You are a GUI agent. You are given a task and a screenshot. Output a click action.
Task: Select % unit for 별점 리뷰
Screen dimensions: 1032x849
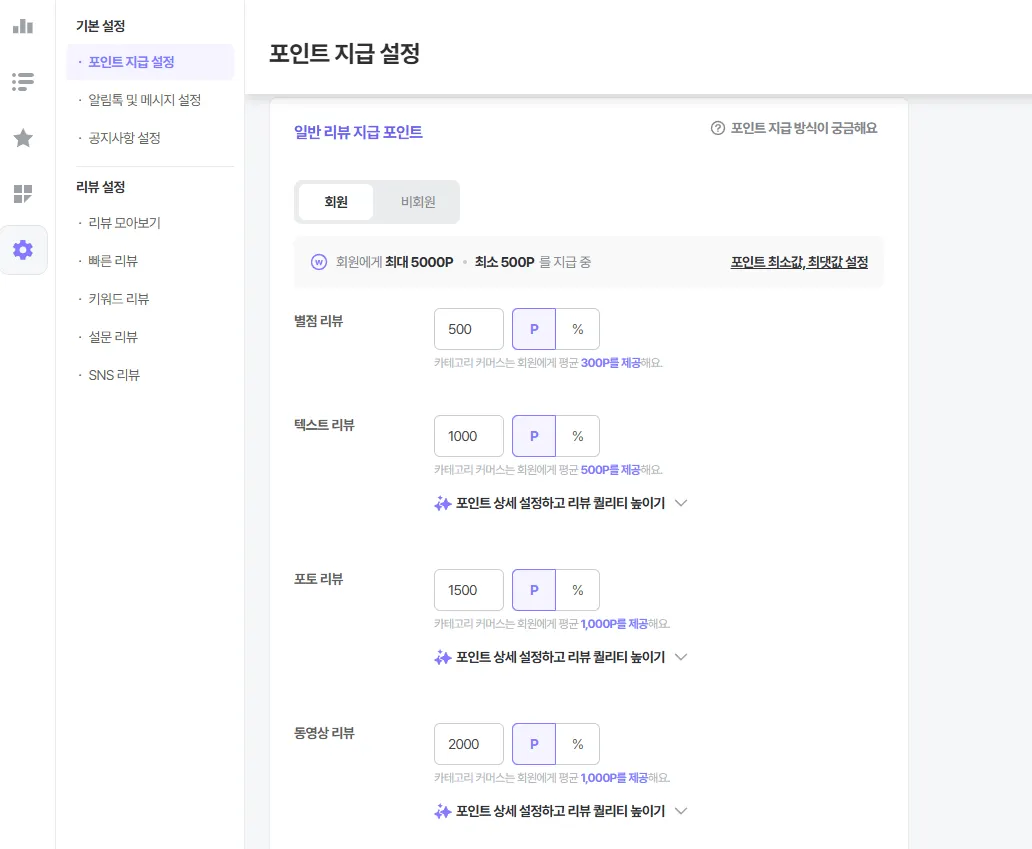click(x=577, y=329)
